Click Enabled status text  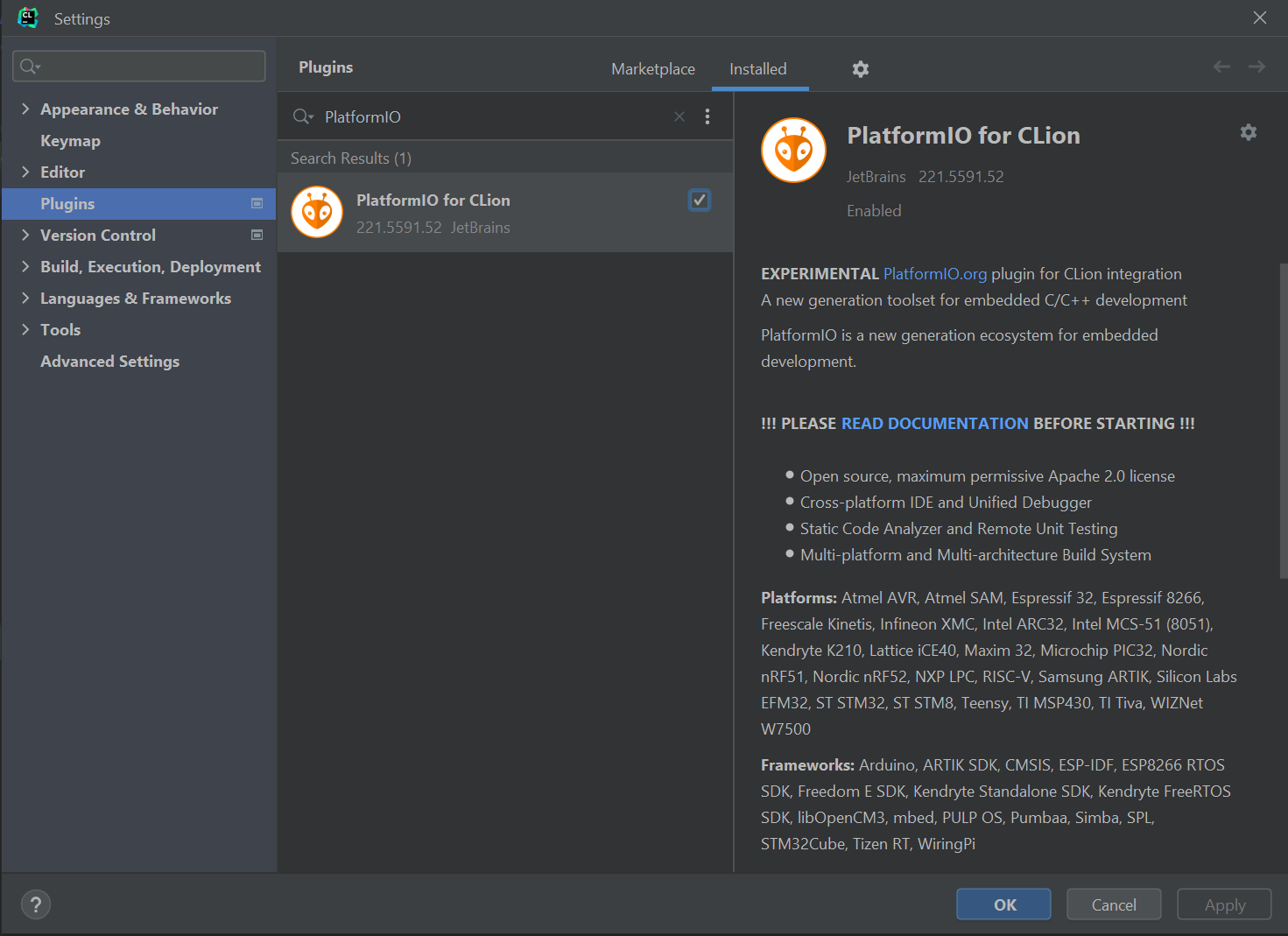click(874, 211)
